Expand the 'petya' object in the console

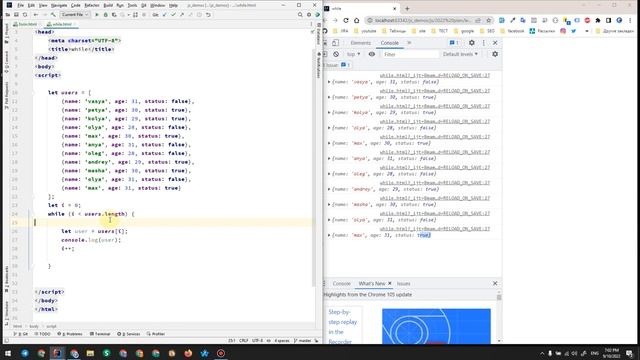point(329,97)
